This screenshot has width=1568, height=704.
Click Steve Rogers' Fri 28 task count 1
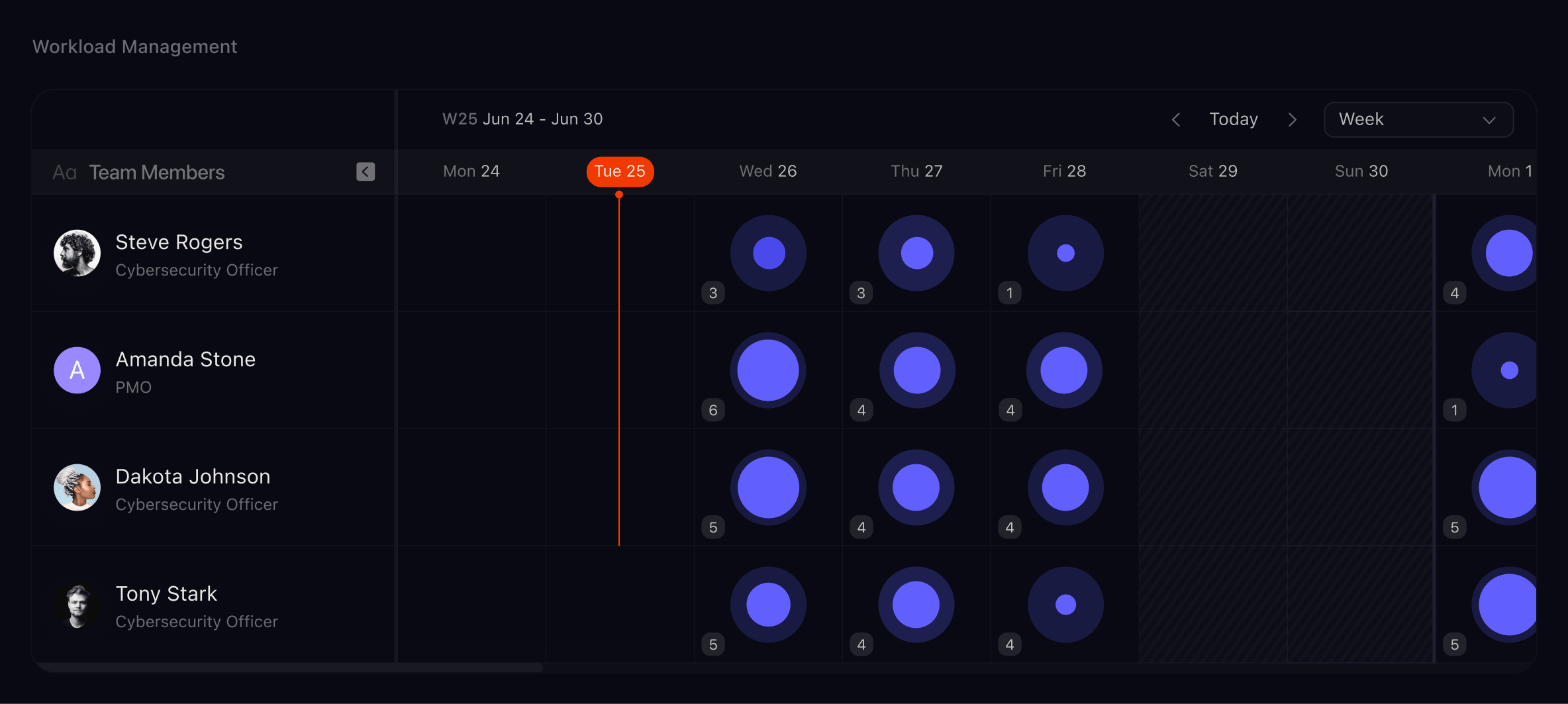click(1010, 293)
